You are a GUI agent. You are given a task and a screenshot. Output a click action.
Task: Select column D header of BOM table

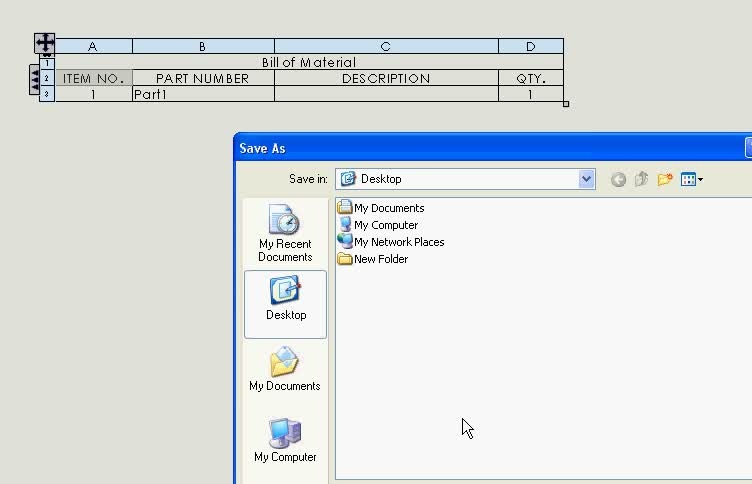point(531,46)
